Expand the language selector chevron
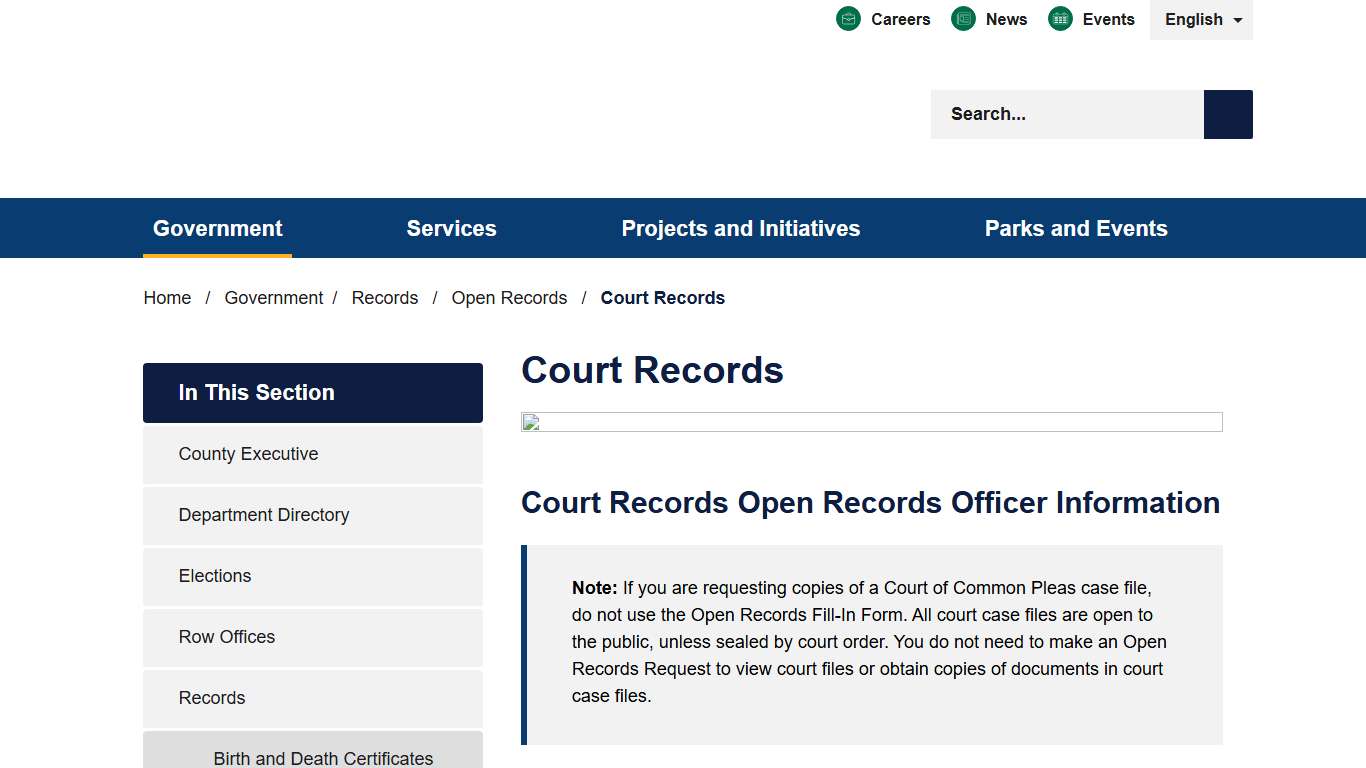The height and width of the screenshot is (768, 1366). pyautogui.click(x=1238, y=20)
